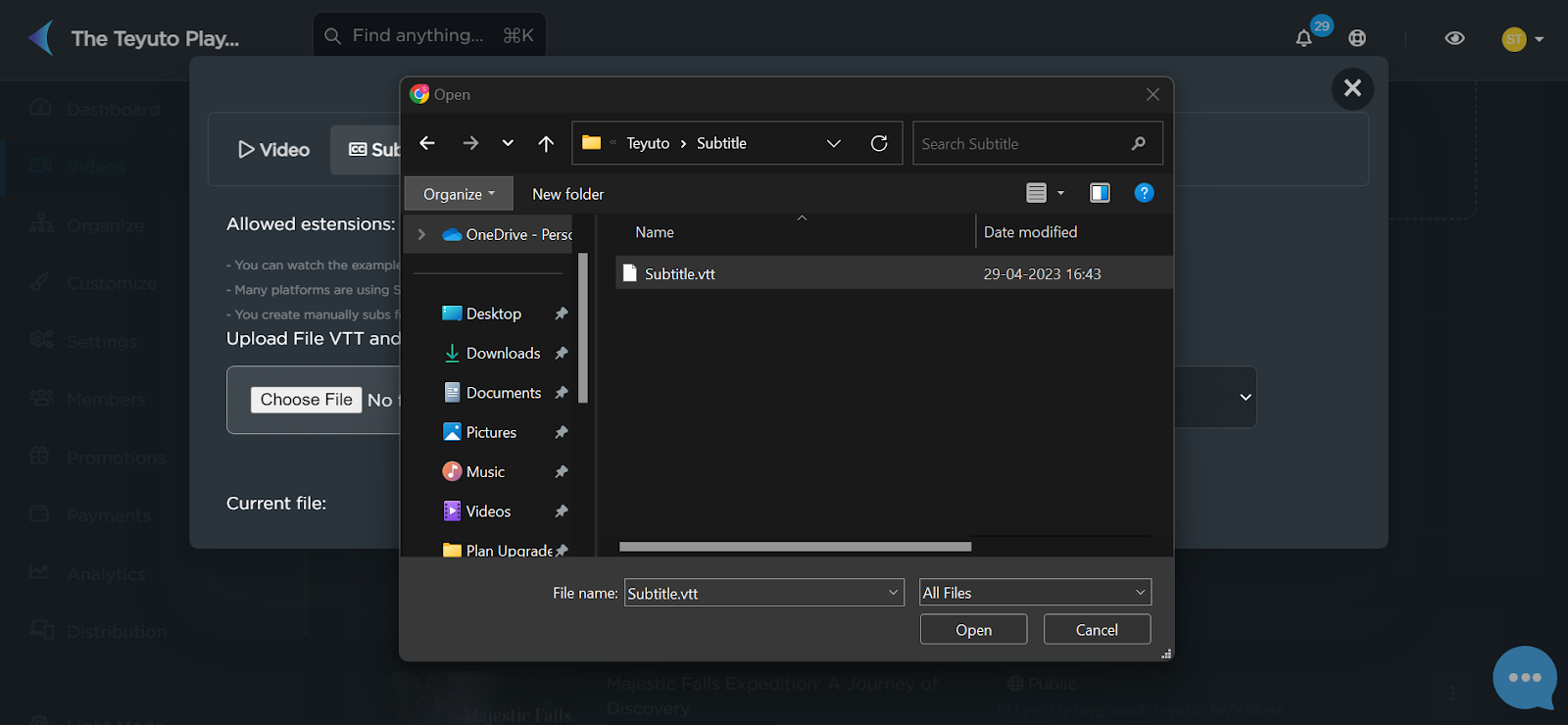This screenshot has width=1568, height=725.
Task: Open the folder icon dropdown in address bar
Action: point(591,143)
